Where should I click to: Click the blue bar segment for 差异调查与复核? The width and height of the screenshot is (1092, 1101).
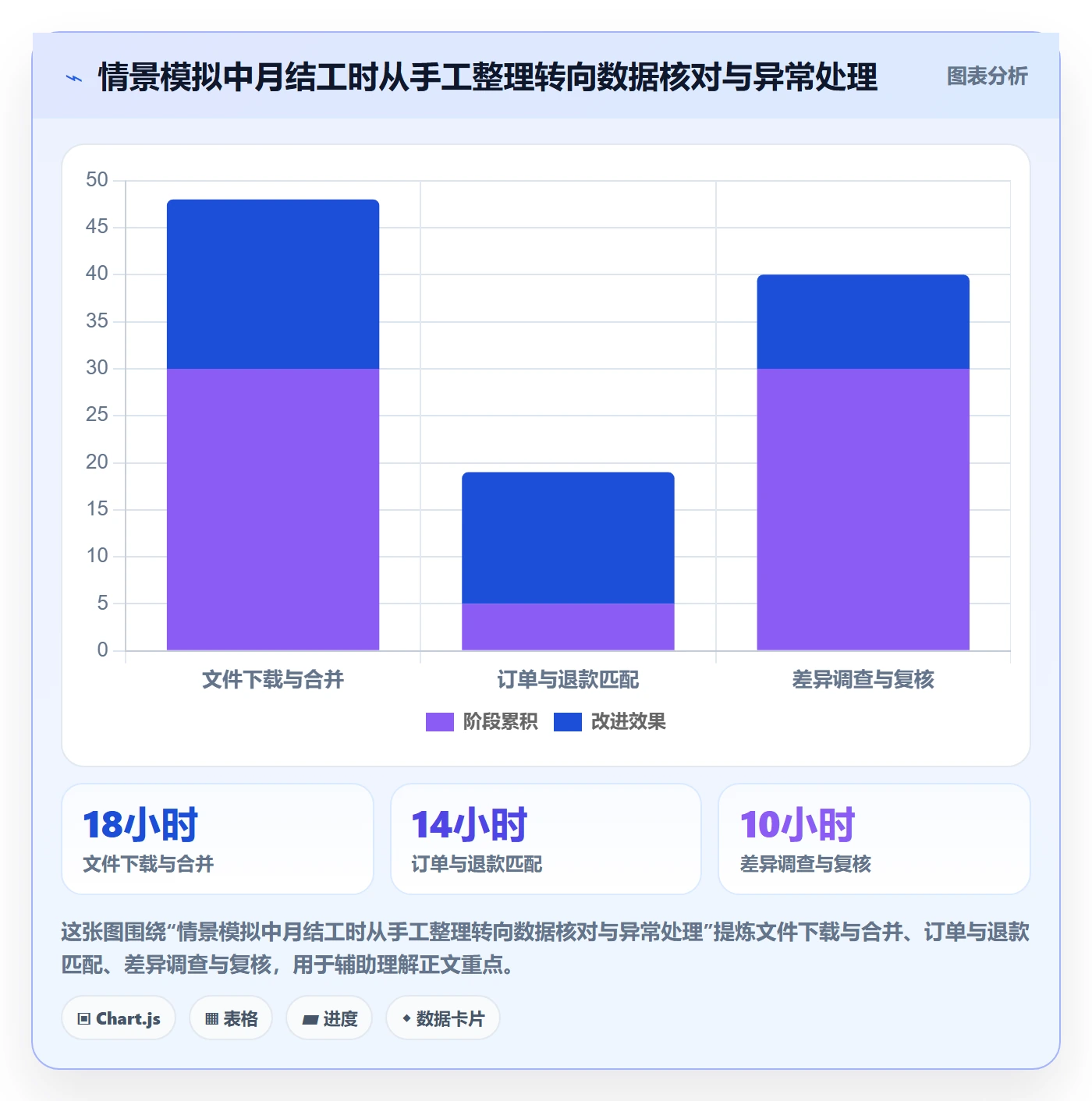click(x=863, y=322)
